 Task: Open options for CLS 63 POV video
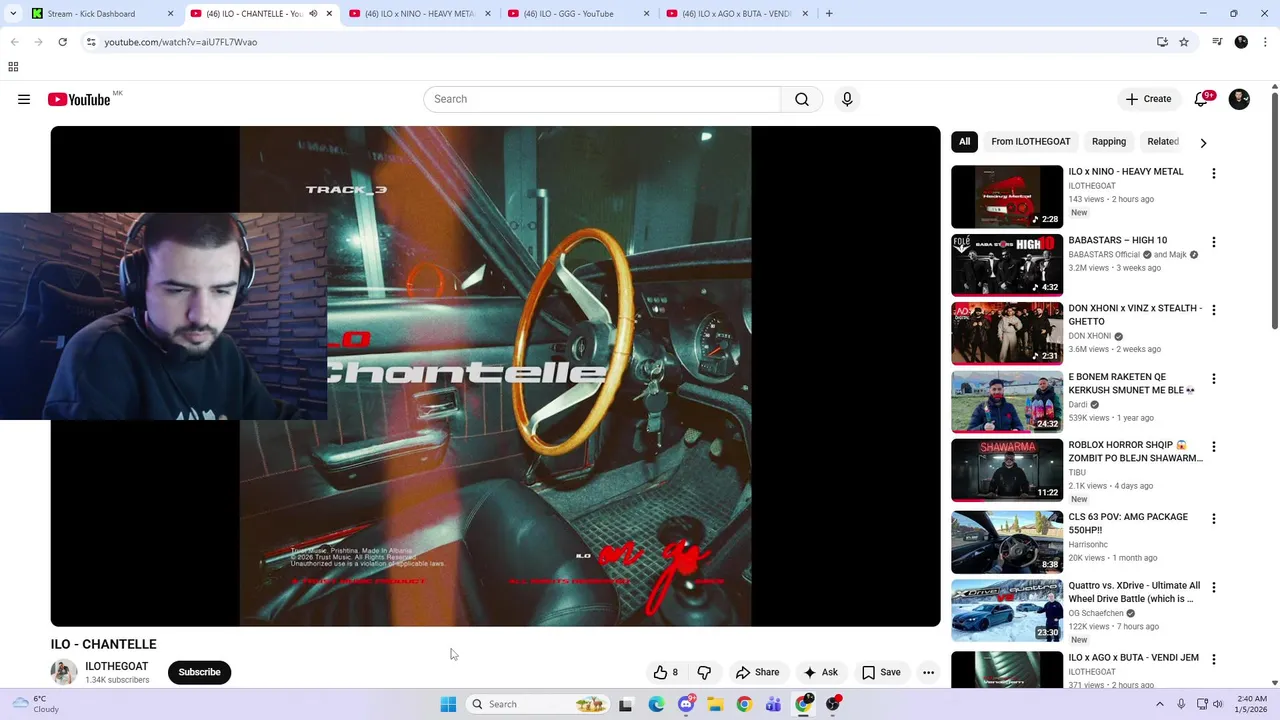1214,519
